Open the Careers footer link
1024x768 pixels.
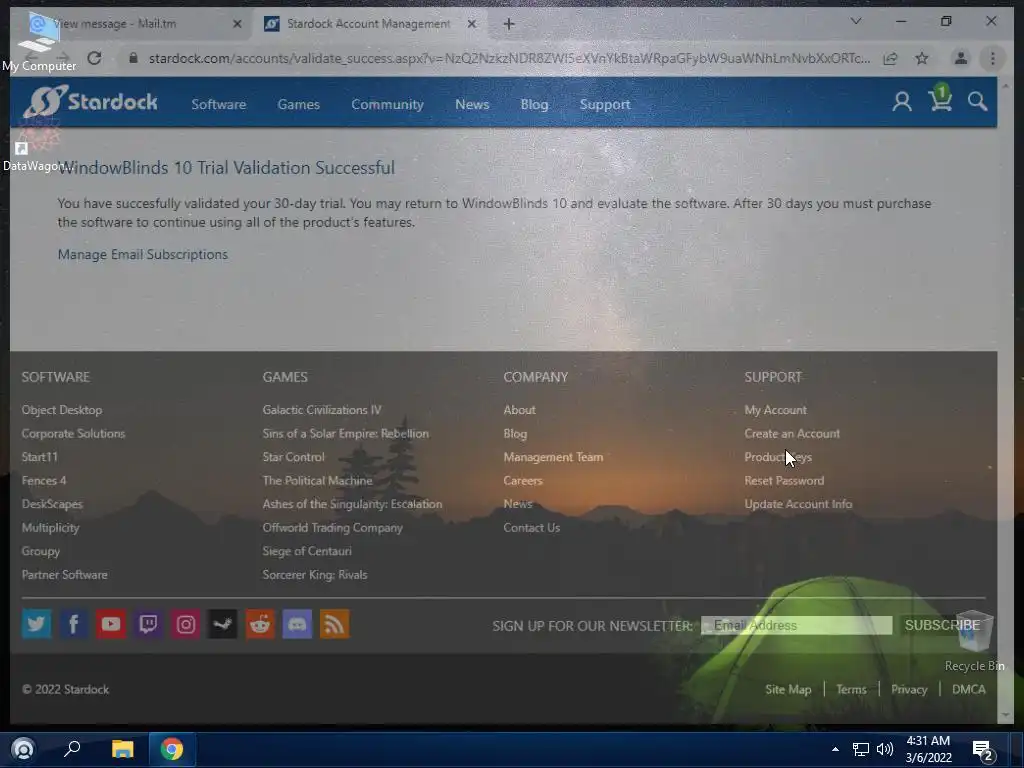[522, 481]
